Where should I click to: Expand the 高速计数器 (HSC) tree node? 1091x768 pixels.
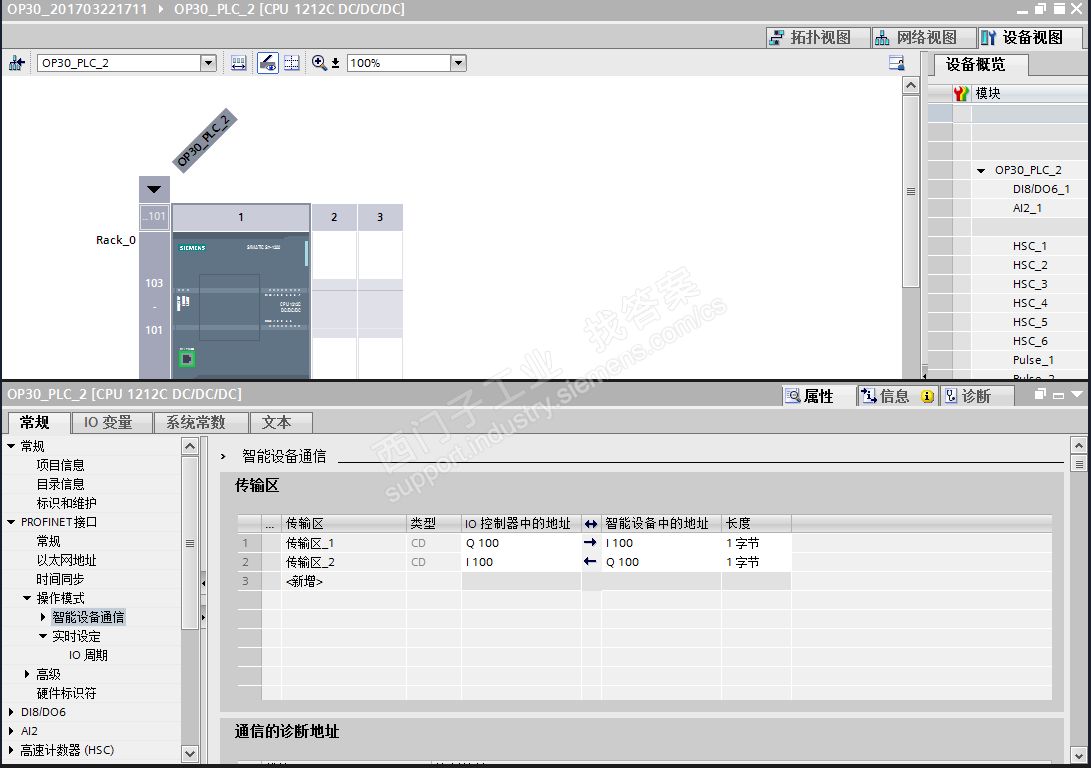pos(11,750)
